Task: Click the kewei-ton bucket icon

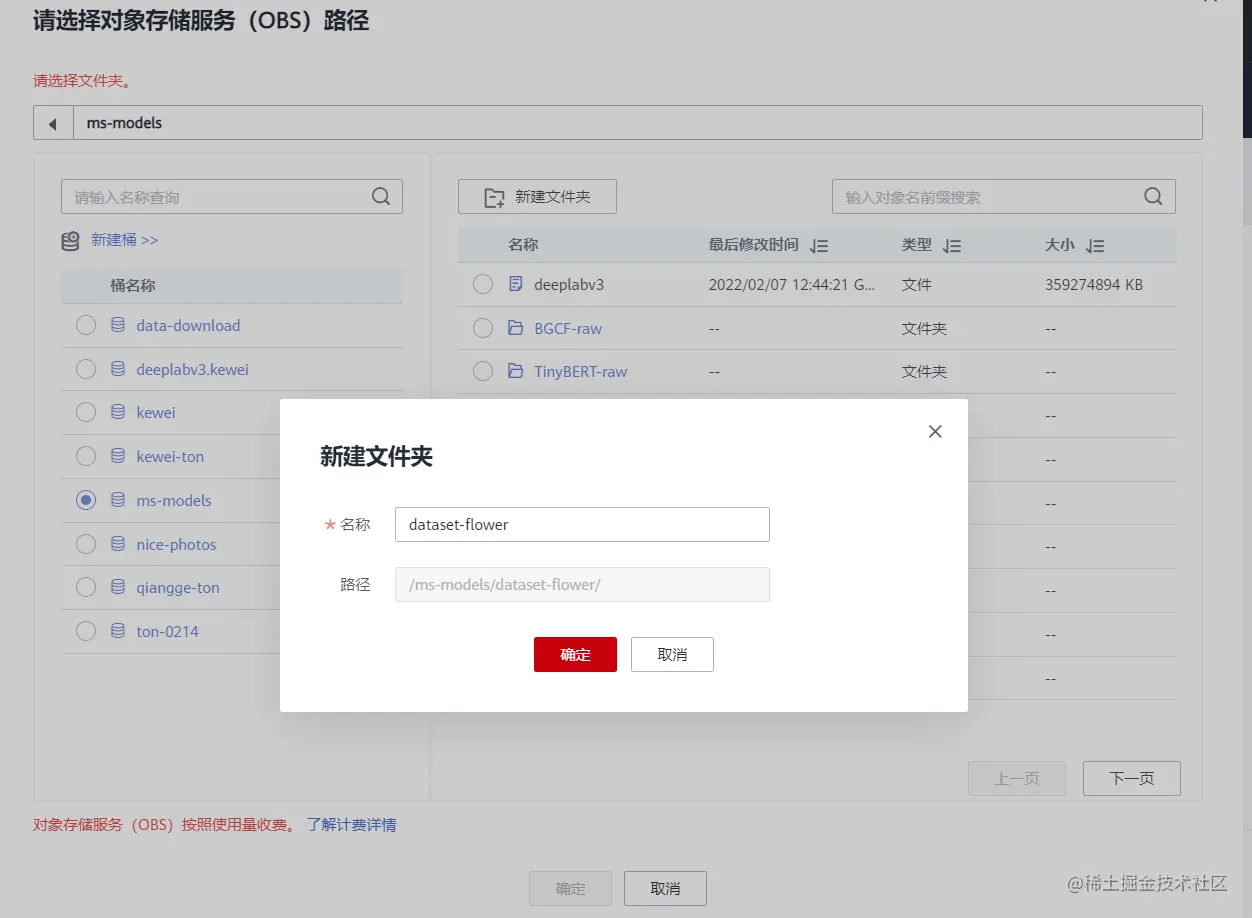Action: [x=118, y=456]
